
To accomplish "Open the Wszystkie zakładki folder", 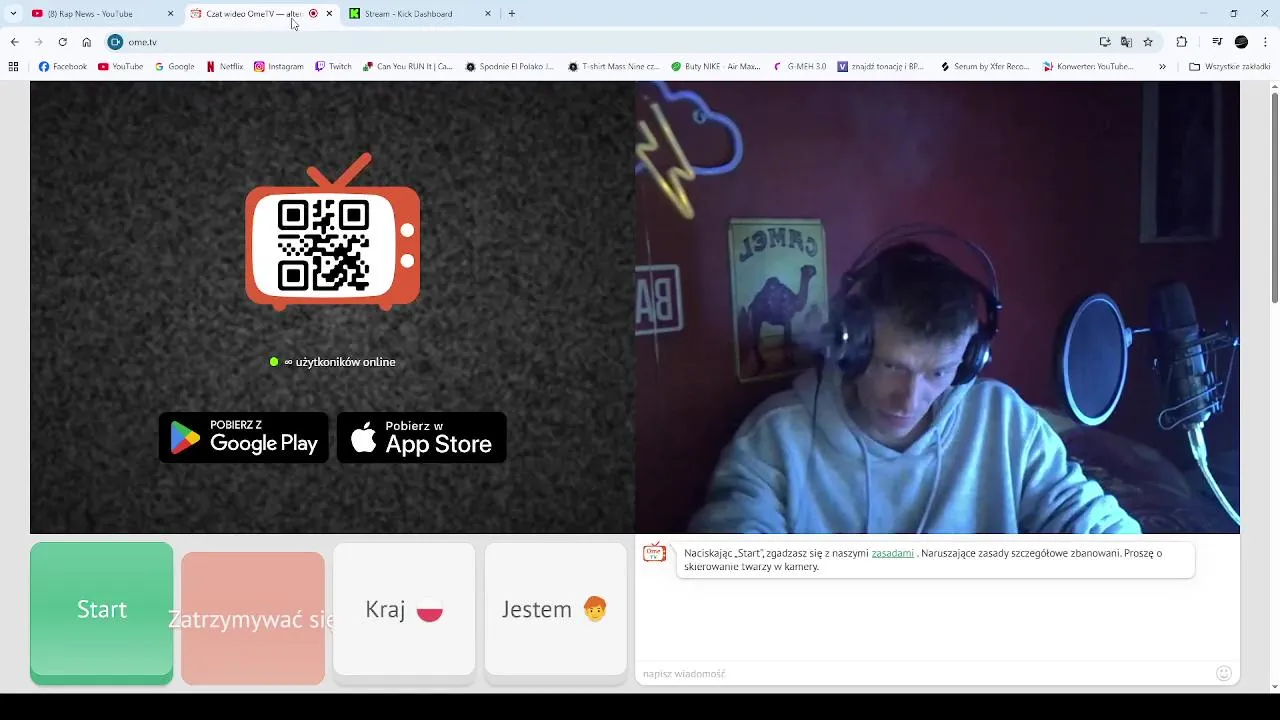I will 1230,67.
